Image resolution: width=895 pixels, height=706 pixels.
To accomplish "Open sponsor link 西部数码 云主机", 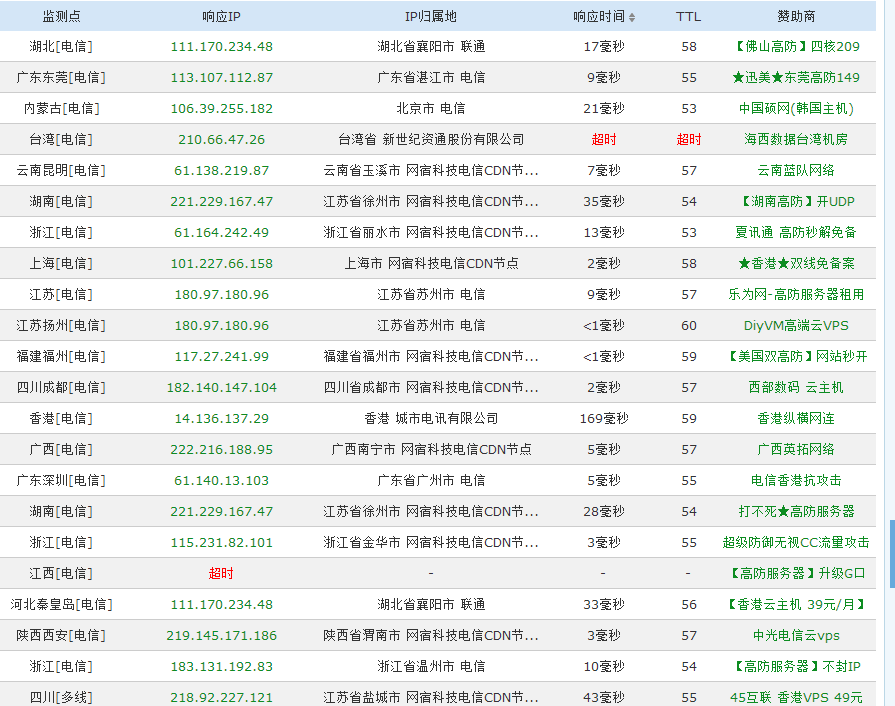I will tap(796, 388).
